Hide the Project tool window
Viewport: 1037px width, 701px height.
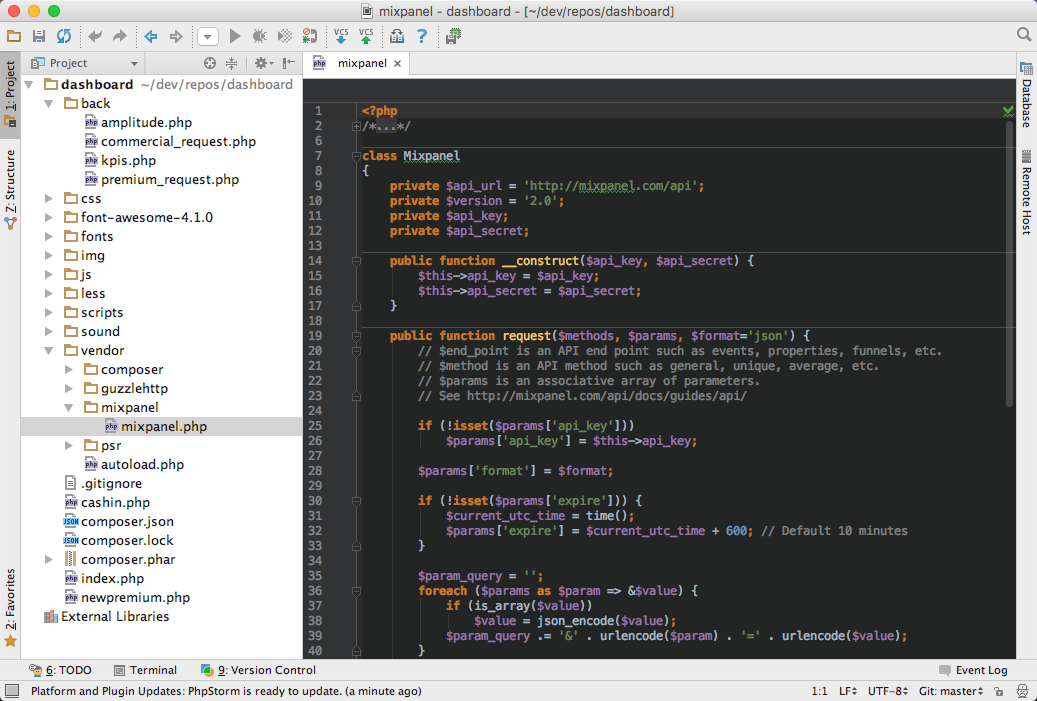click(x=288, y=63)
